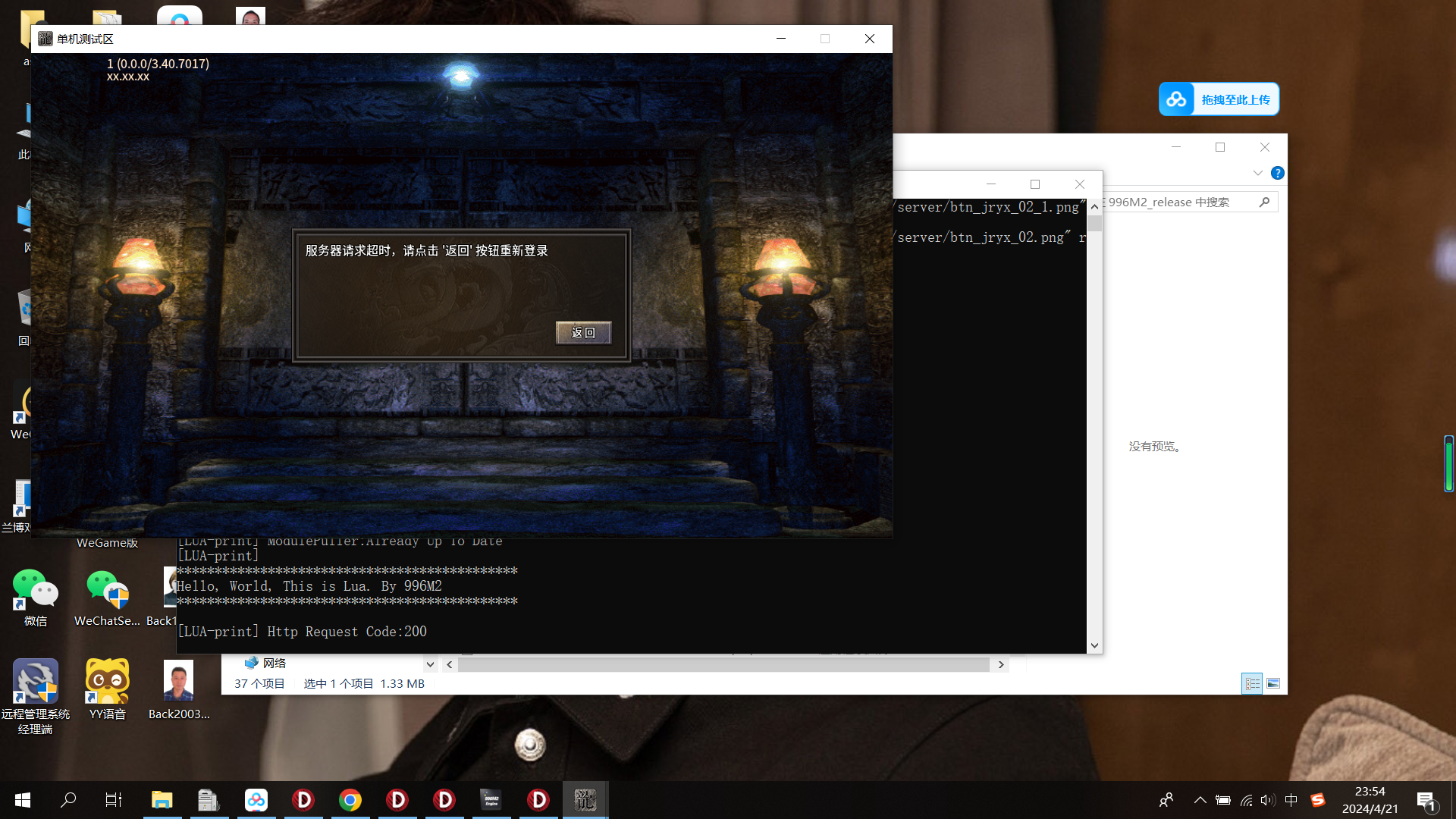
Task: Click the console window scrollbar down arrow
Action: (1094, 645)
